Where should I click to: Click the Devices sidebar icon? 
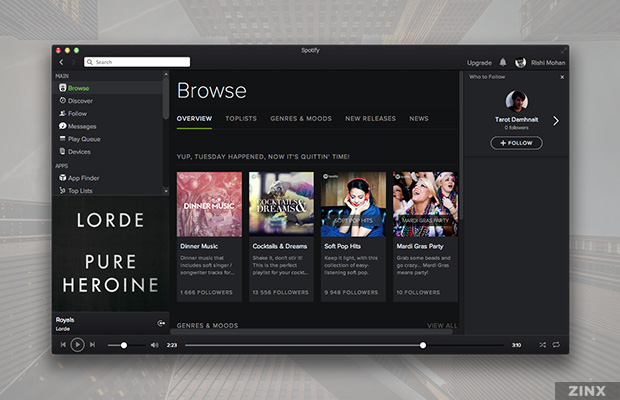[62, 151]
